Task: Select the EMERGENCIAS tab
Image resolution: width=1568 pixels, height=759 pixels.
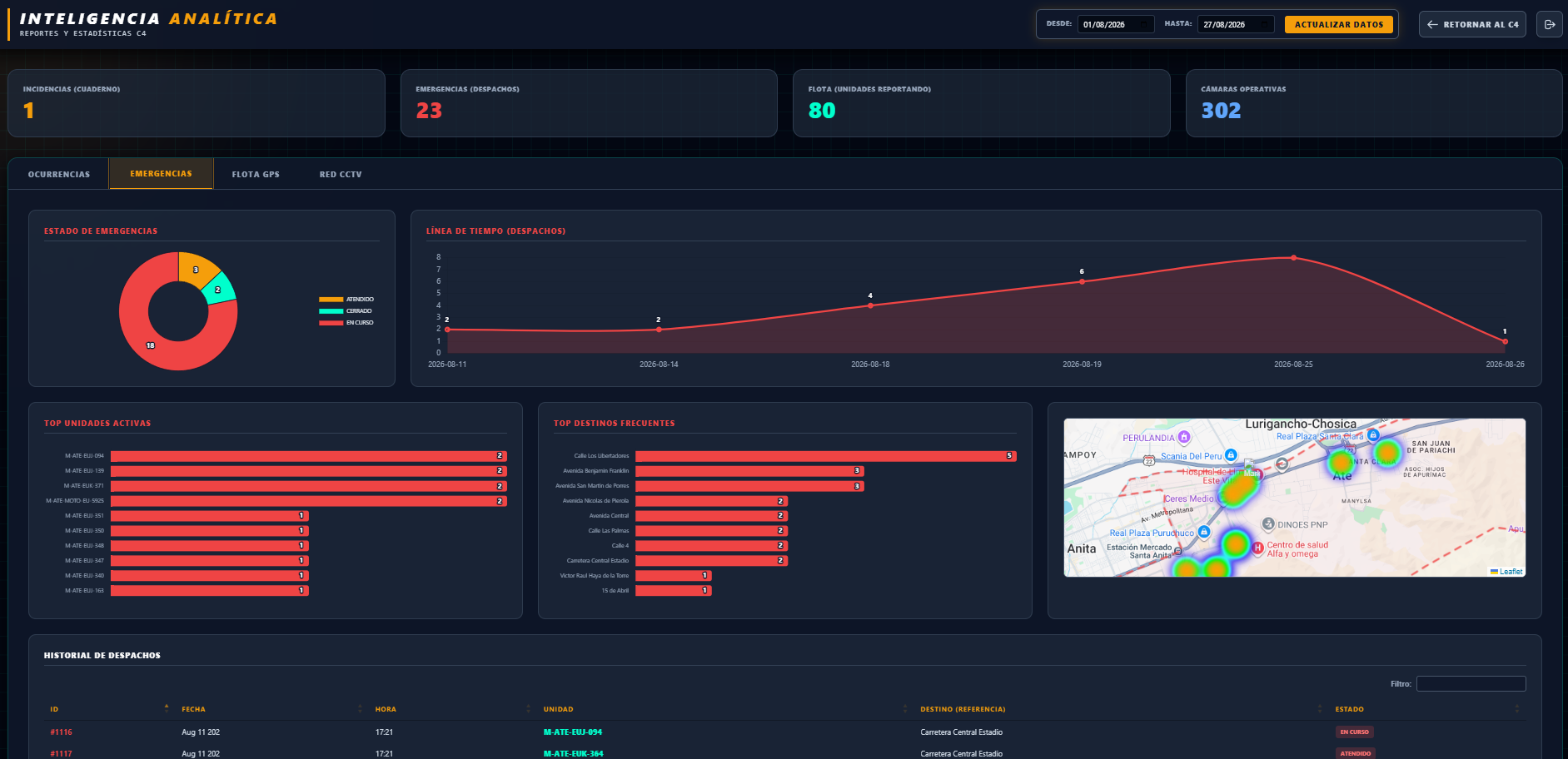Action: click(161, 173)
